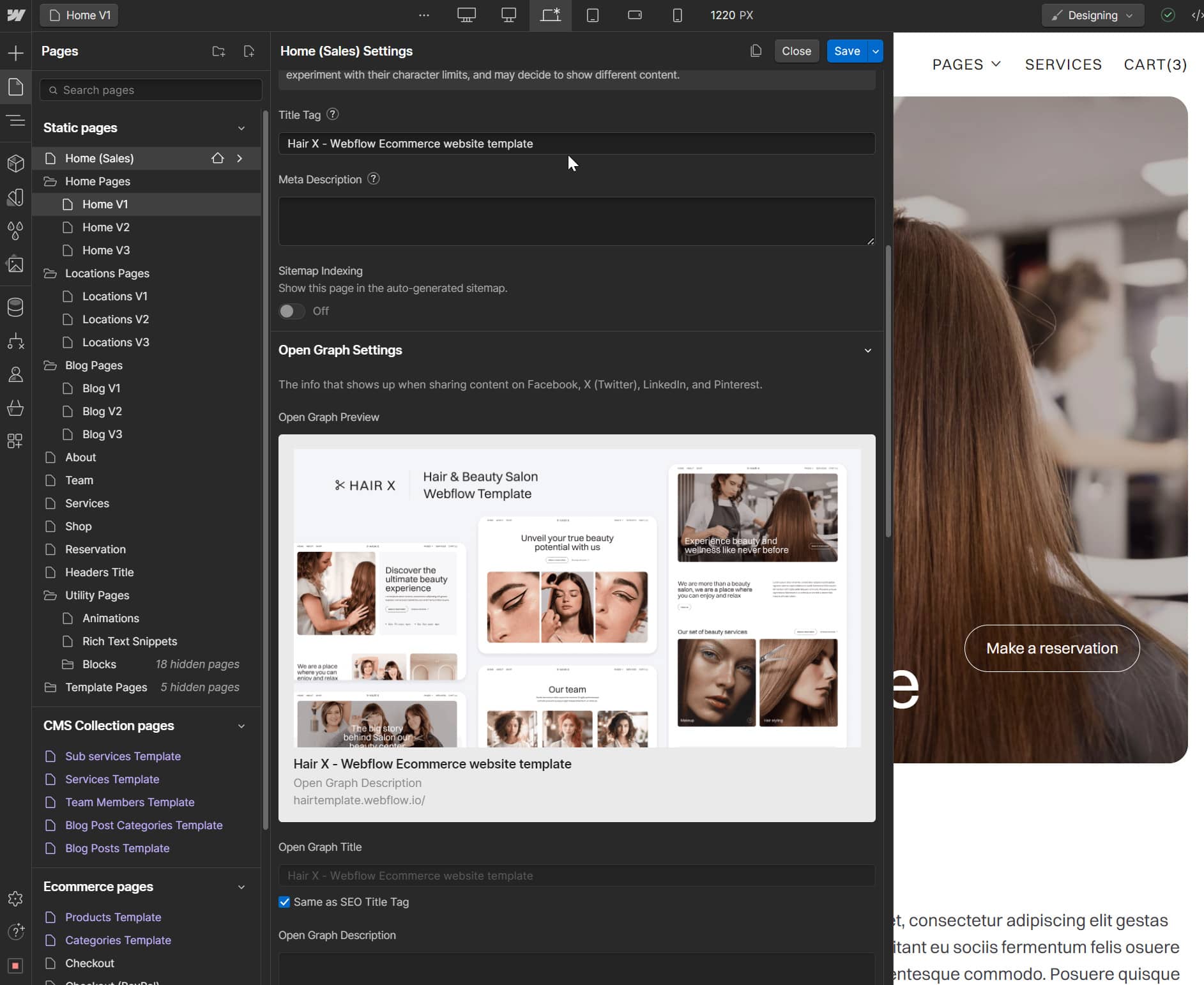Open the Add Elements panel plus icon
The image size is (1204, 985).
15,52
